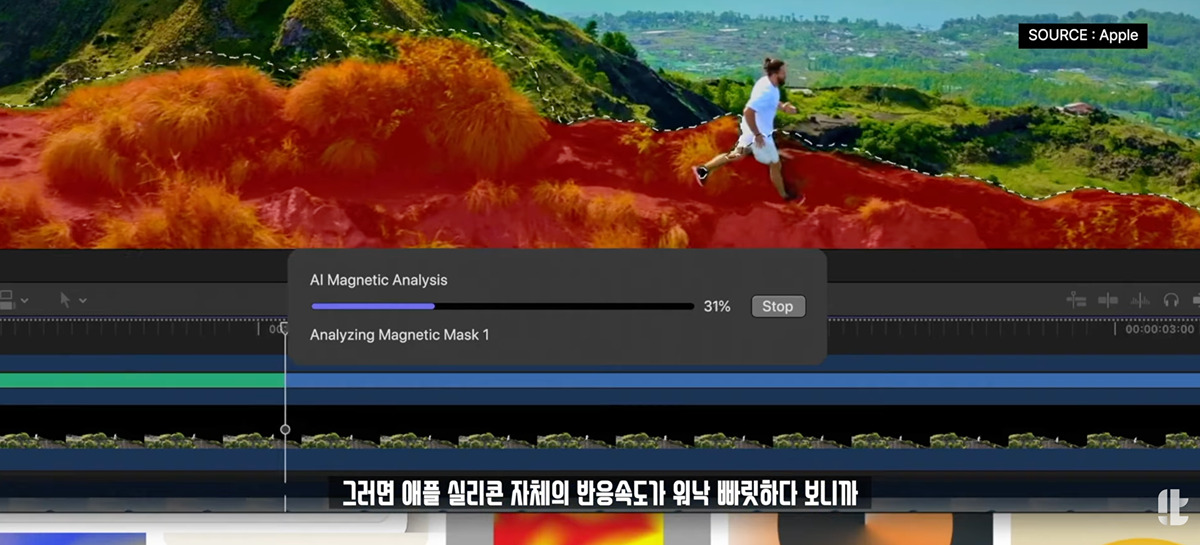Select the green clip in the timeline

coord(140,380)
